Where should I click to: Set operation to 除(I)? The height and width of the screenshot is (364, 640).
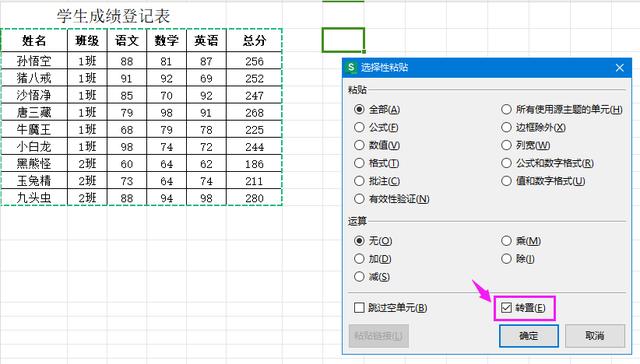tap(518, 259)
